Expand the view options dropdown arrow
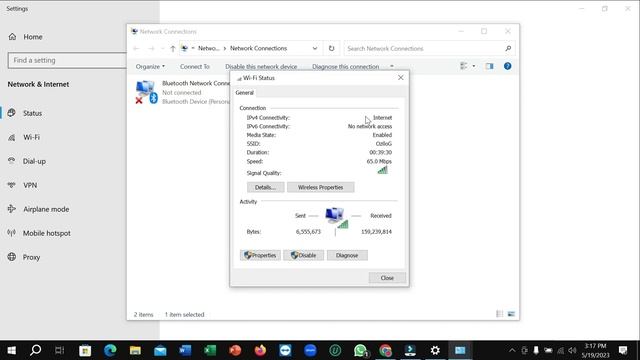Viewport: 640px width, 360px height. pyautogui.click(x=473, y=66)
